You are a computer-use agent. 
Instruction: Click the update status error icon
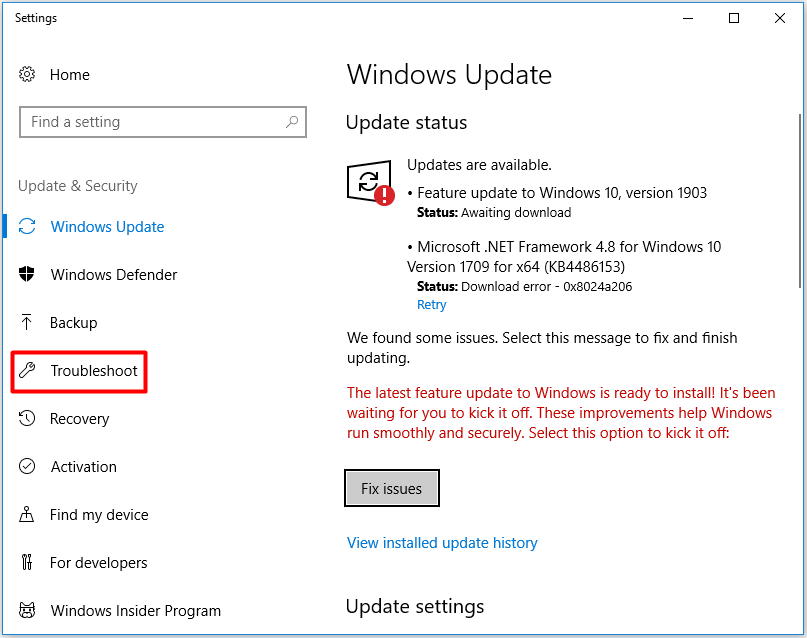click(x=371, y=183)
